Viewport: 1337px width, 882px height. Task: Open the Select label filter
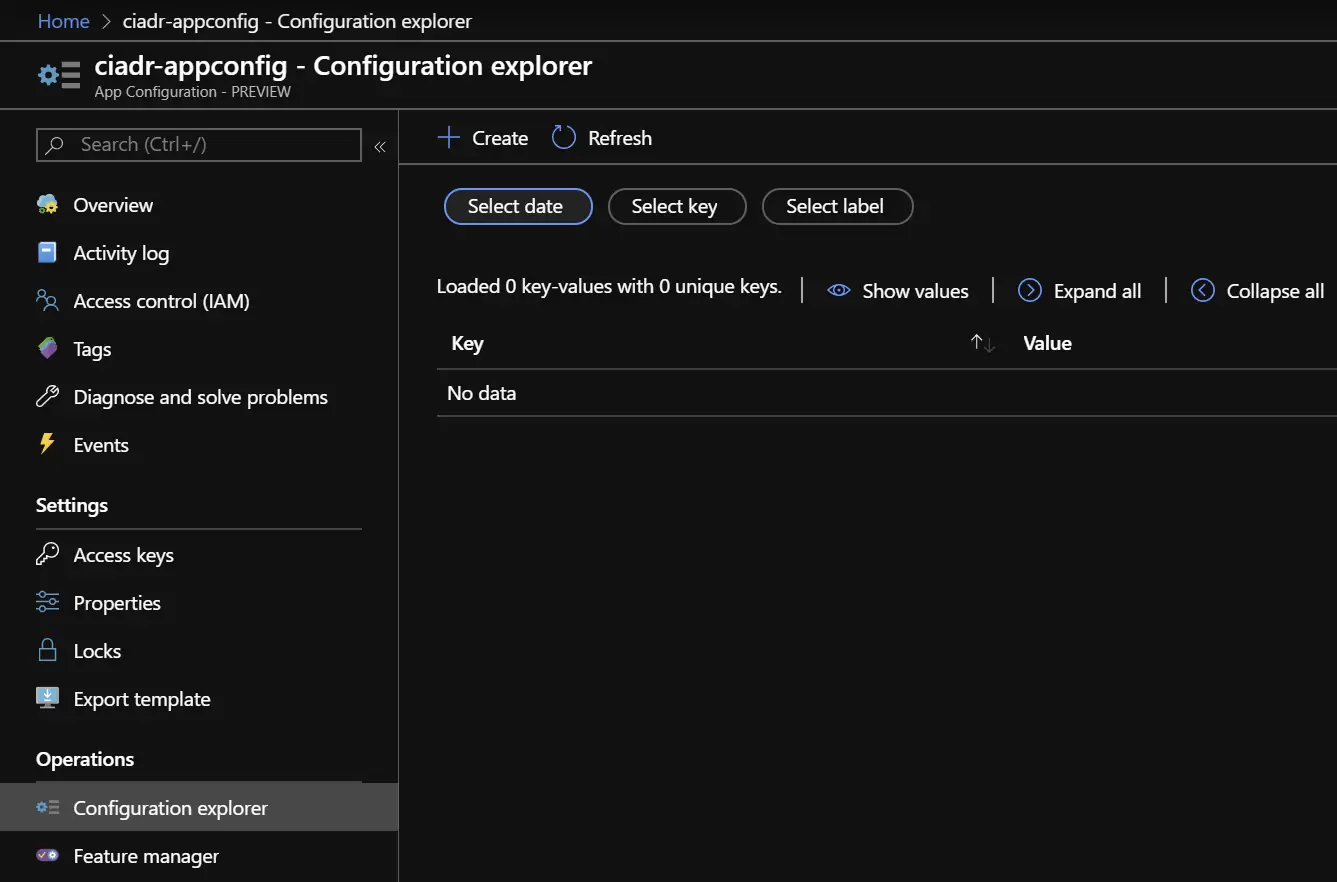[x=837, y=206]
